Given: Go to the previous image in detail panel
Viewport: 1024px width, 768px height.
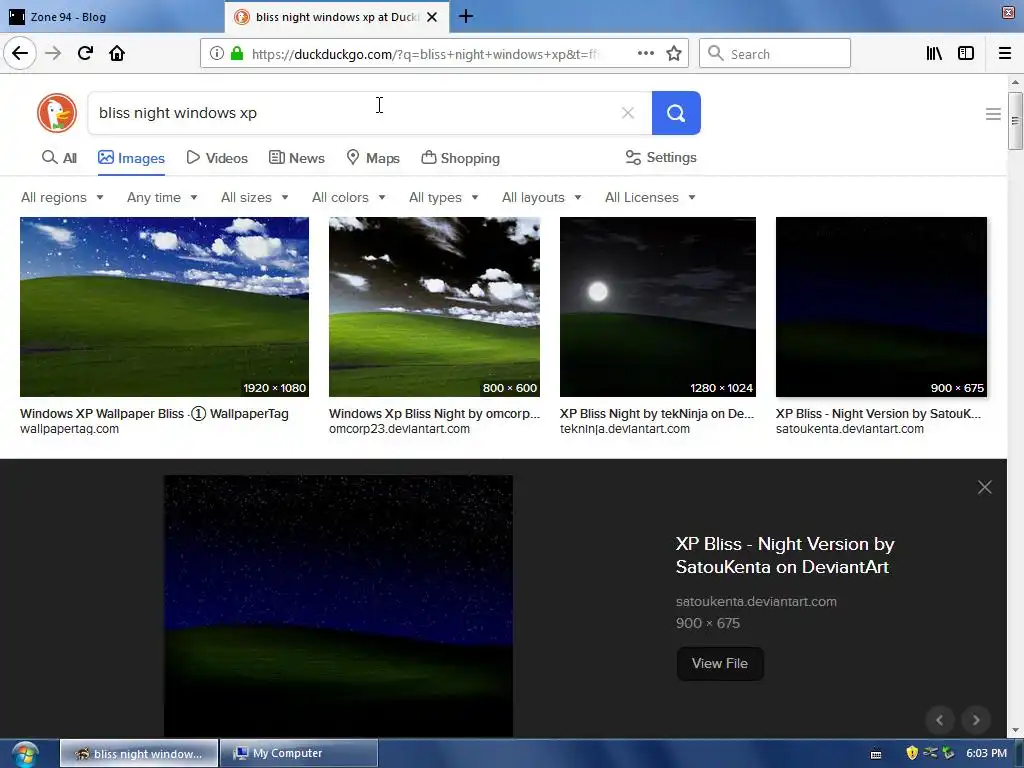Looking at the screenshot, I should coord(940,720).
